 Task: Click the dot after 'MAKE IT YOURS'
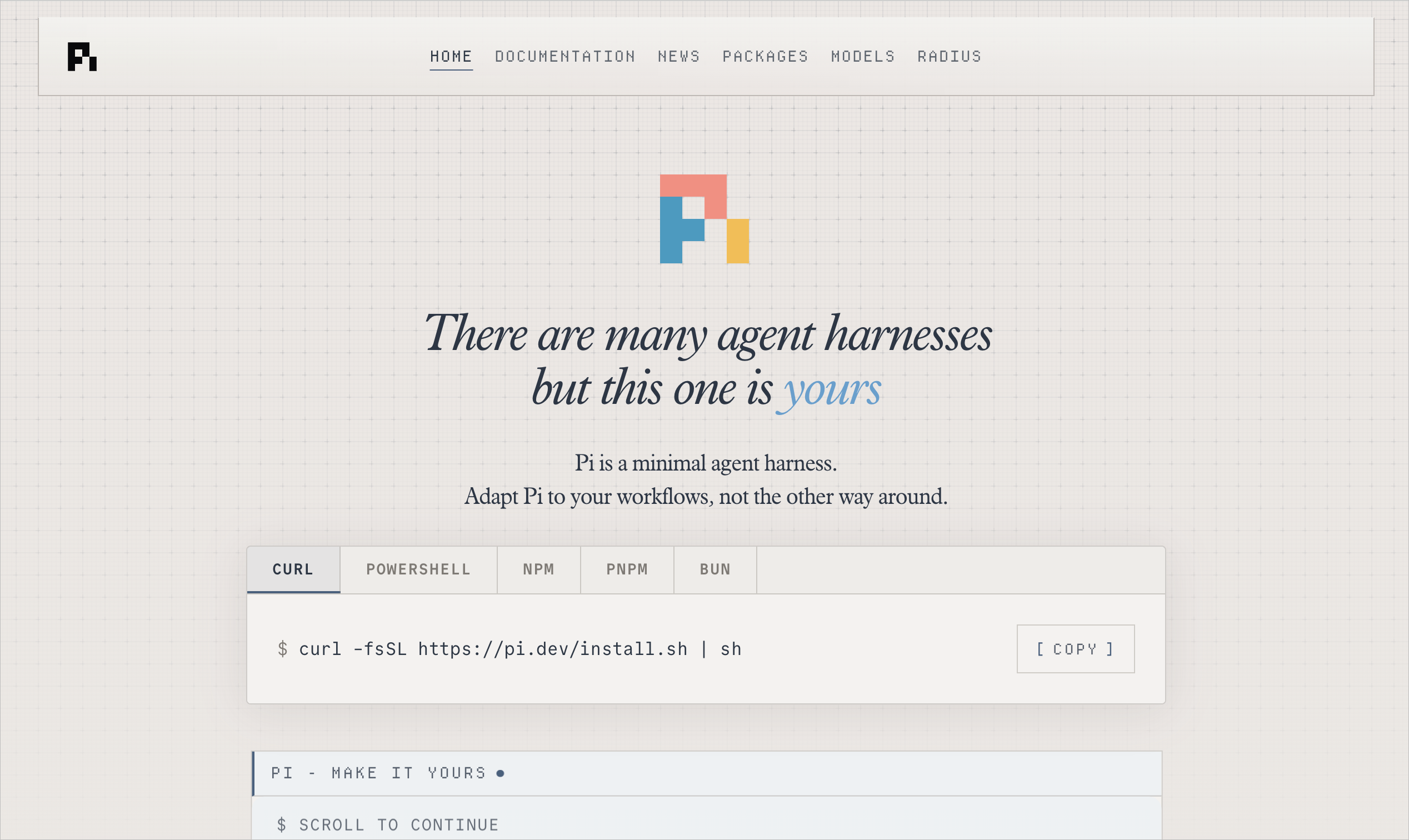pyautogui.click(x=500, y=773)
